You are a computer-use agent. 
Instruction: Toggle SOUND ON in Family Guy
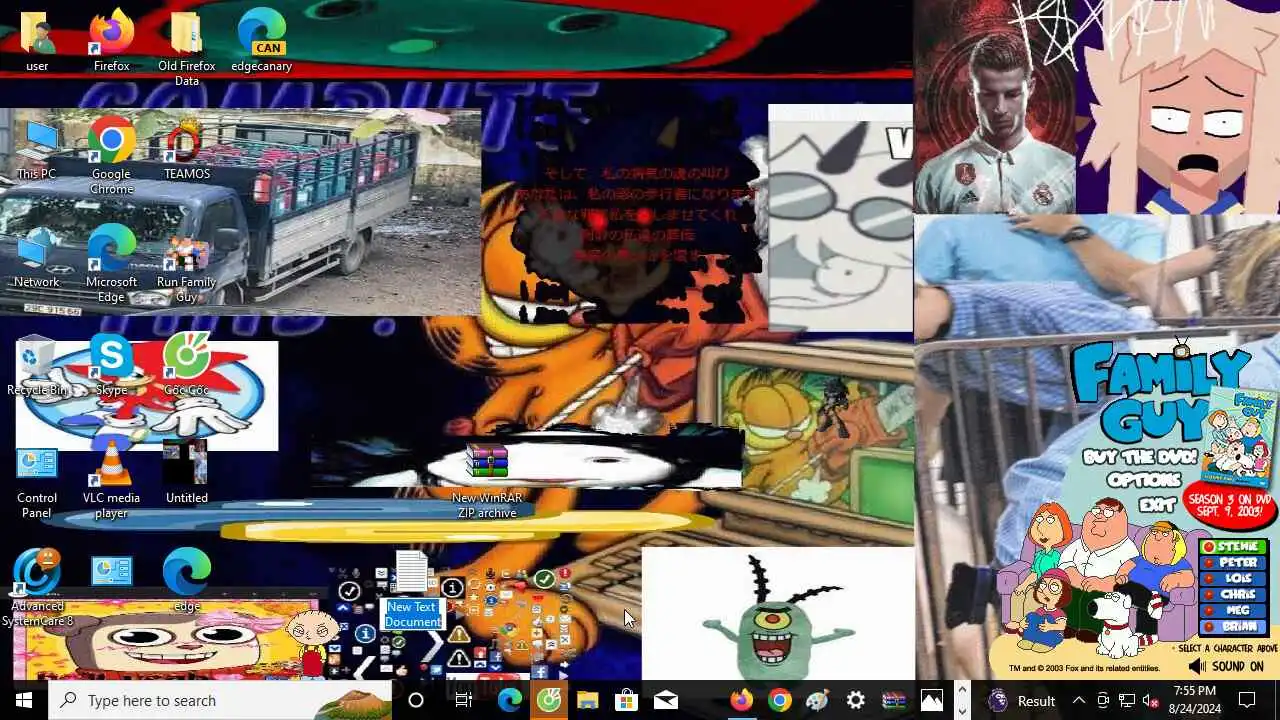pos(1226,666)
